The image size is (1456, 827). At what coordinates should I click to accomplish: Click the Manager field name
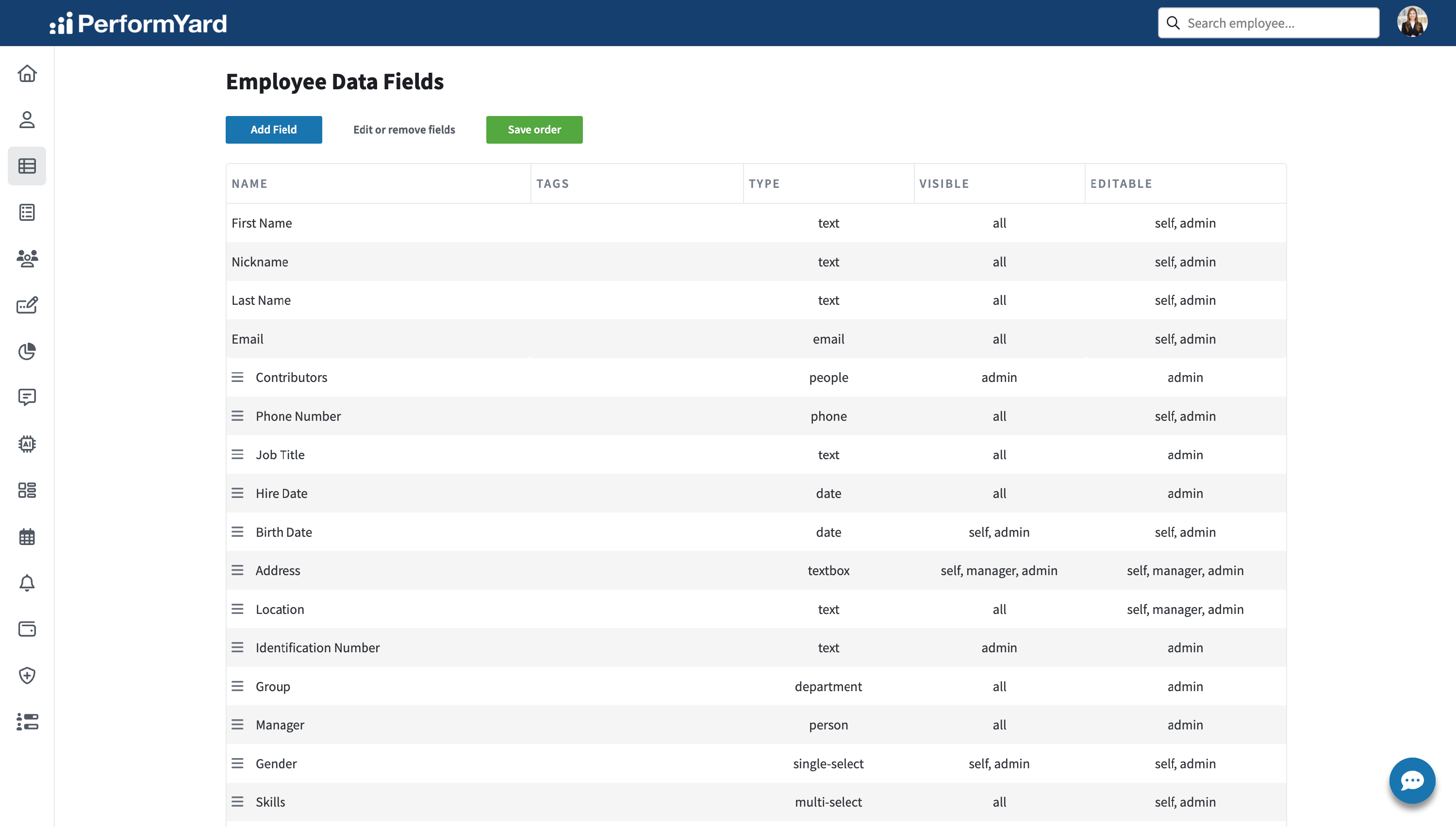point(280,725)
